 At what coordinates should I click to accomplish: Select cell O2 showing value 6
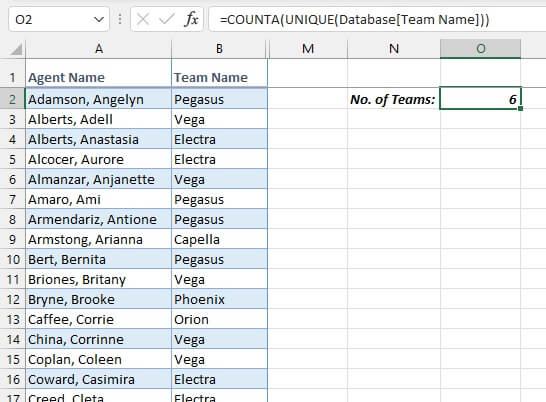tap(481, 99)
